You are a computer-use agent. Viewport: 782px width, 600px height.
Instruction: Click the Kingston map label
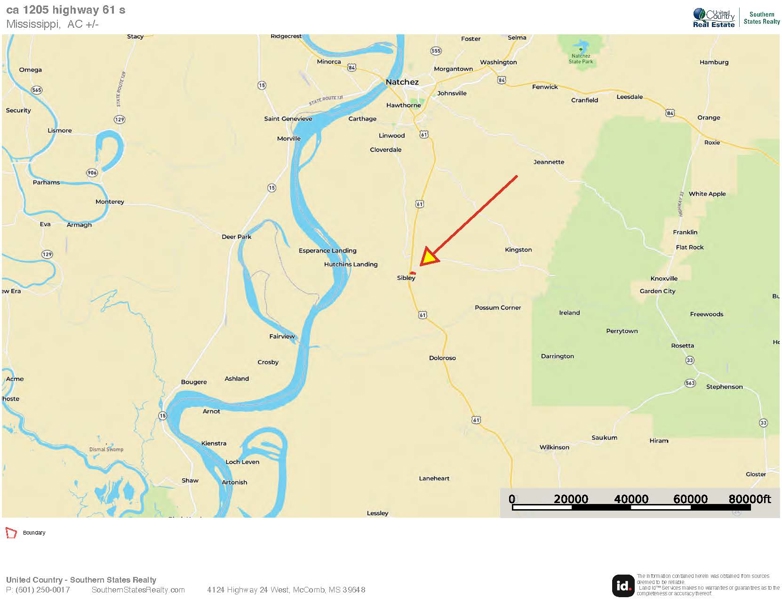click(x=518, y=250)
